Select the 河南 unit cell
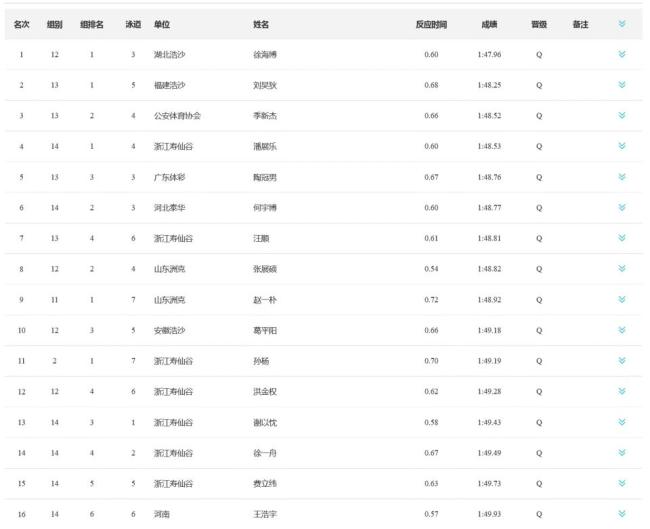The image size is (650, 529). [x=162, y=514]
